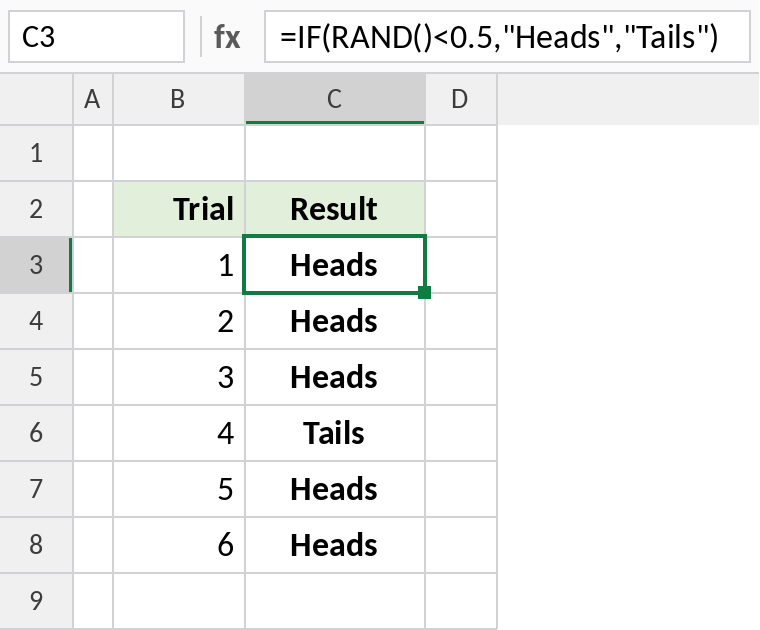This screenshot has height=630, width=760.
Task: Click the fx insert function icon
Action: pos(227,37)
